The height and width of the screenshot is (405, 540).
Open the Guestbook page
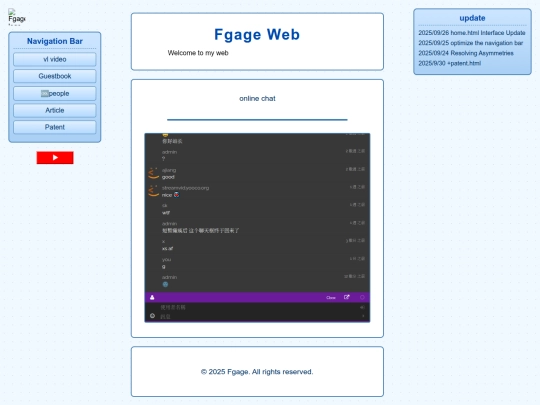55,76
